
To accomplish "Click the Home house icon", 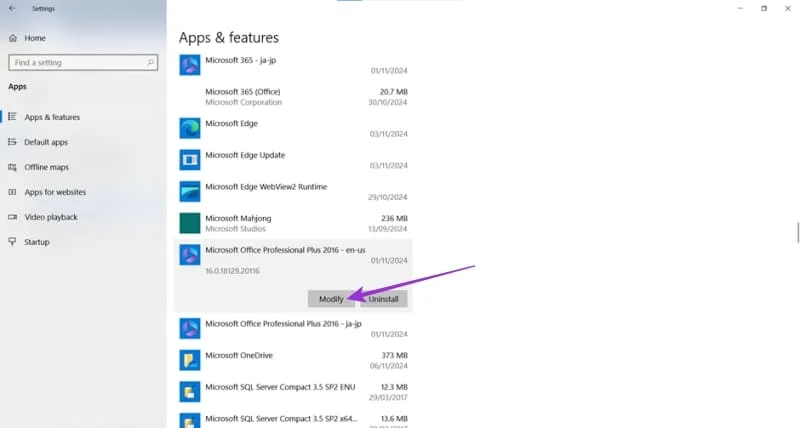I will coord(13,38).
